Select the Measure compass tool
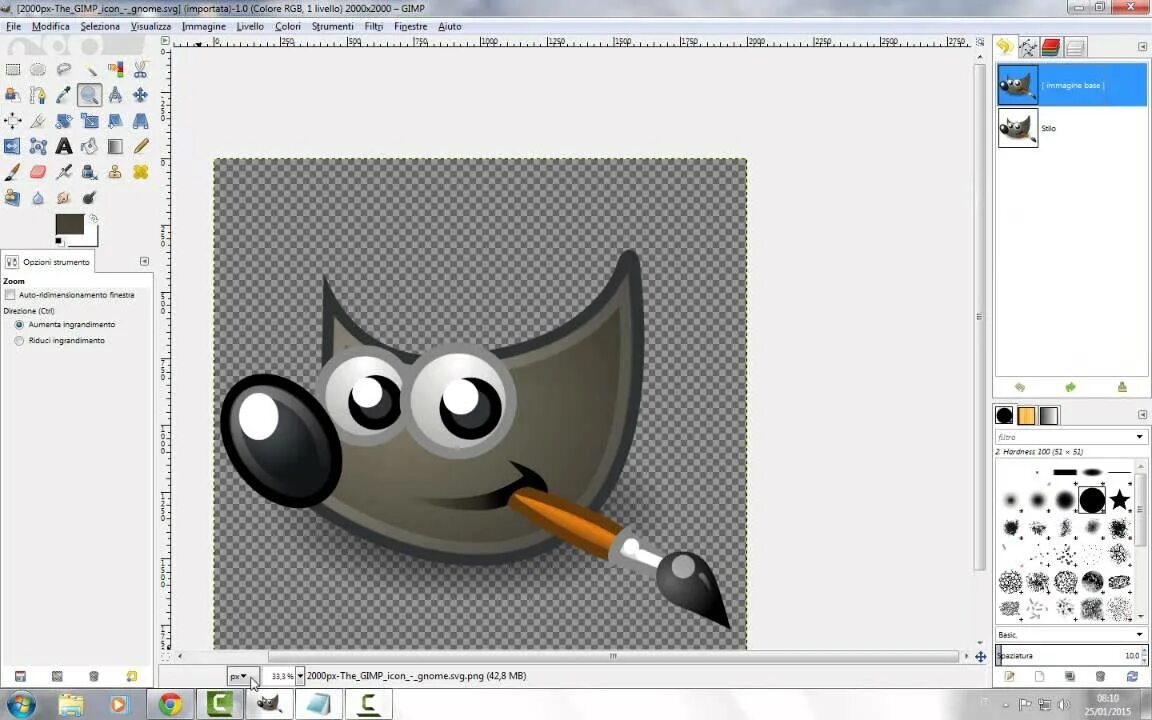 click(x=115, y=95)
